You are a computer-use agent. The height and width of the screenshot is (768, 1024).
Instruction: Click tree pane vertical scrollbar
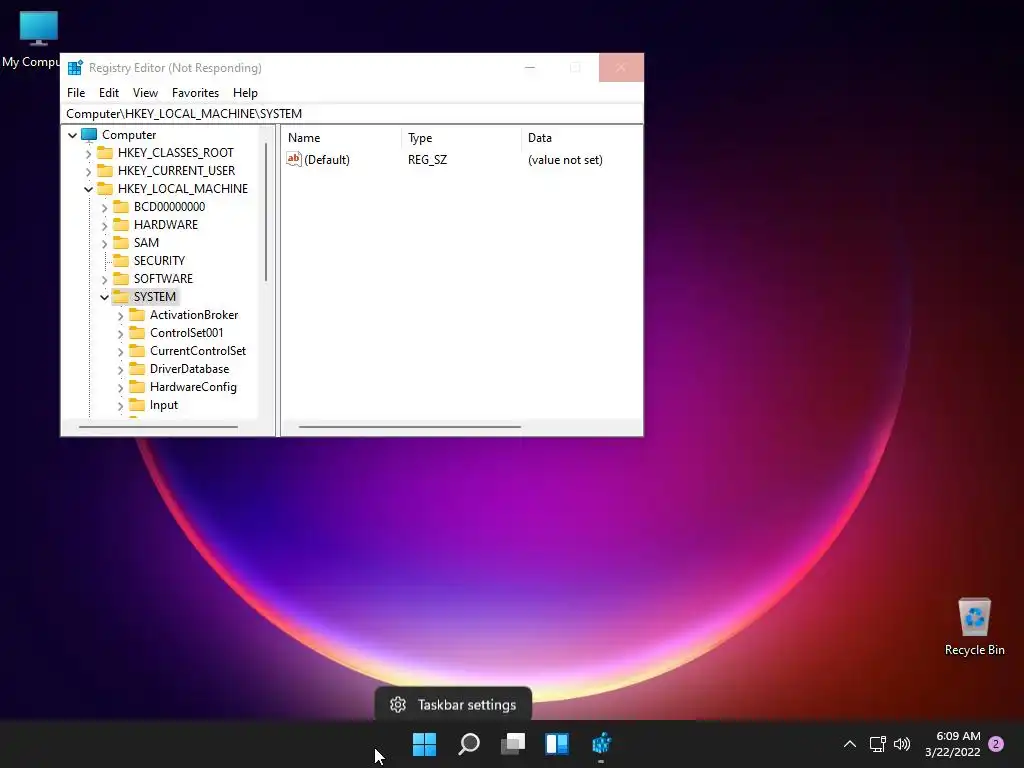coord(266,213)
